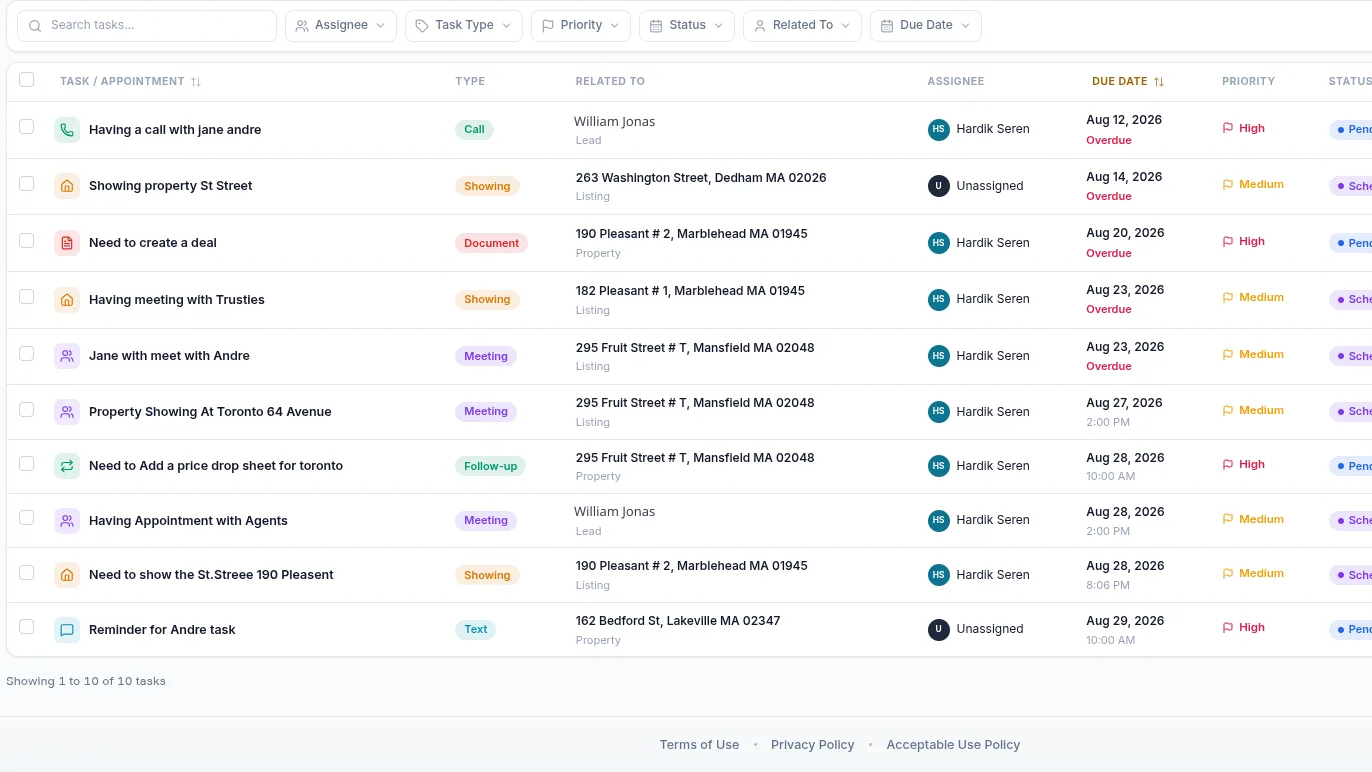Click the Text type badge

click(476, 629)
